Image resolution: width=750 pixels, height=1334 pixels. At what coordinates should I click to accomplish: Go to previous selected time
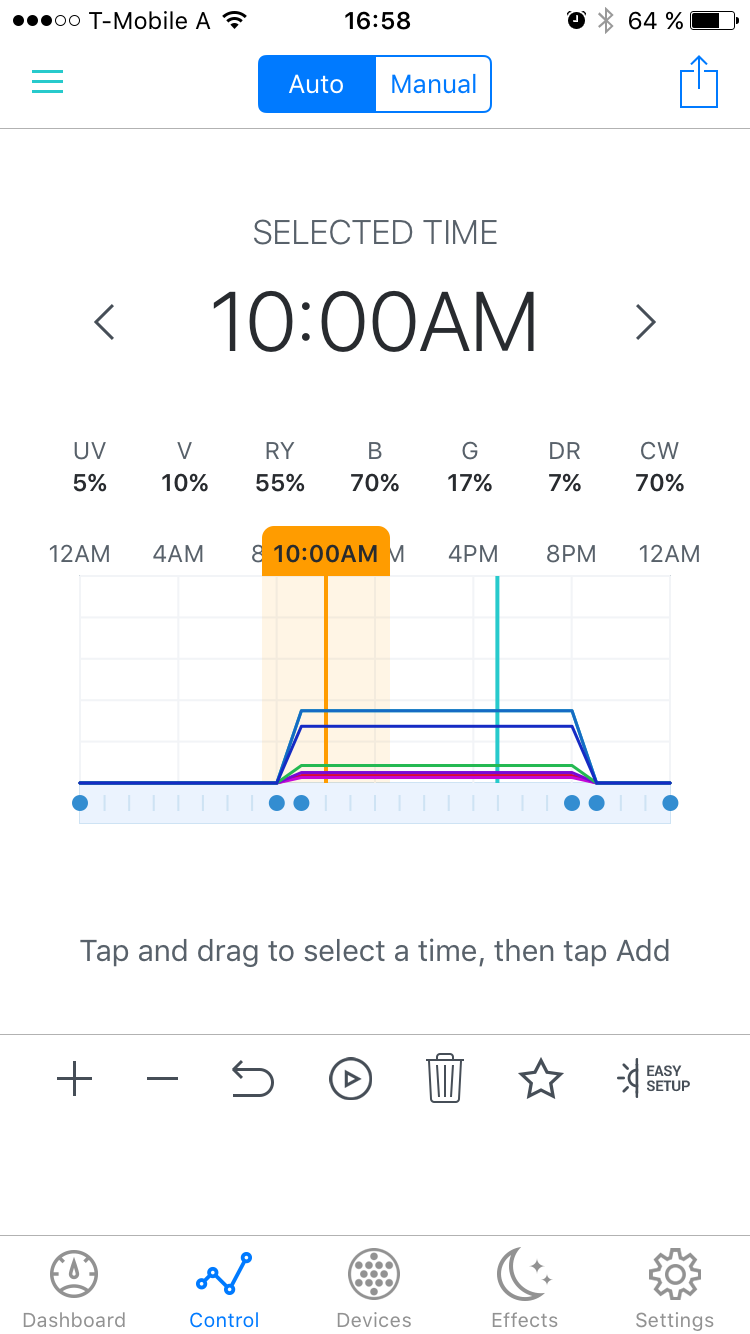104,322
